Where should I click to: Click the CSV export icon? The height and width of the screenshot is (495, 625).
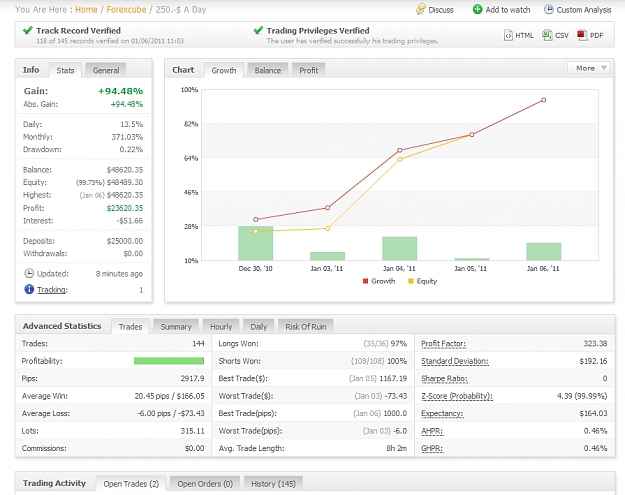pyautogui.click(x=546, y=35)
